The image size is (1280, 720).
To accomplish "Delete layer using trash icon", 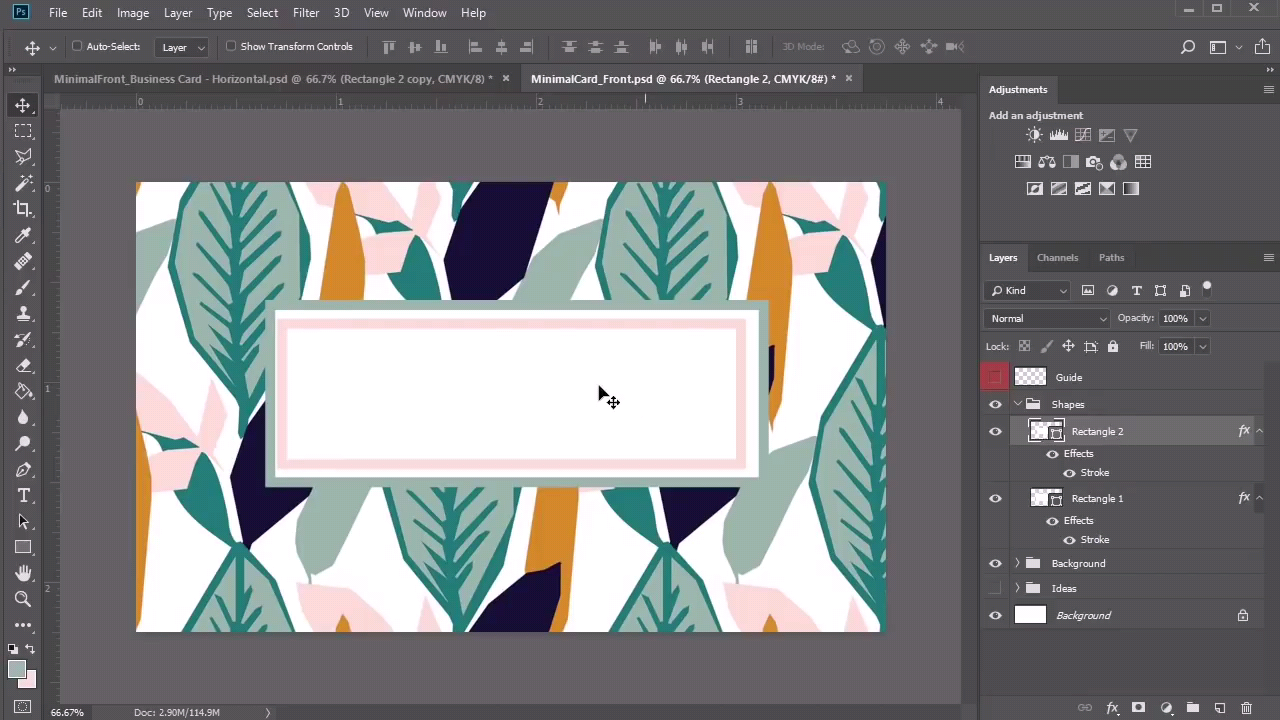I will [x=1246, y=708].
